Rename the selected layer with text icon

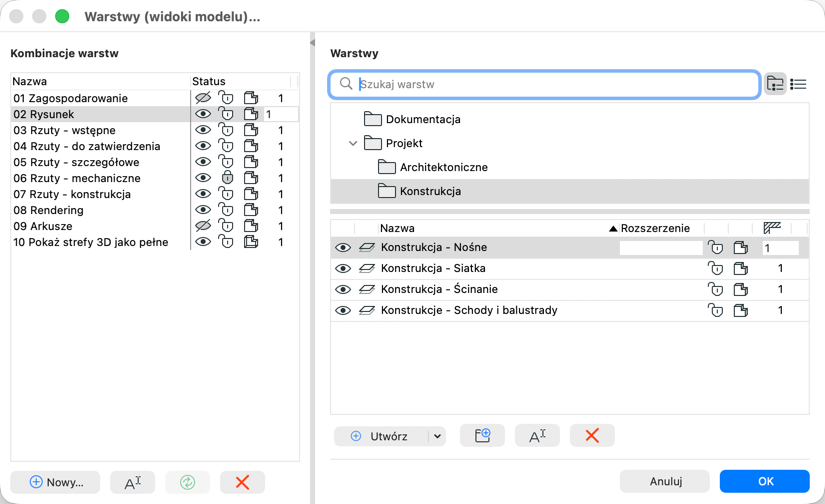[537, 436]
